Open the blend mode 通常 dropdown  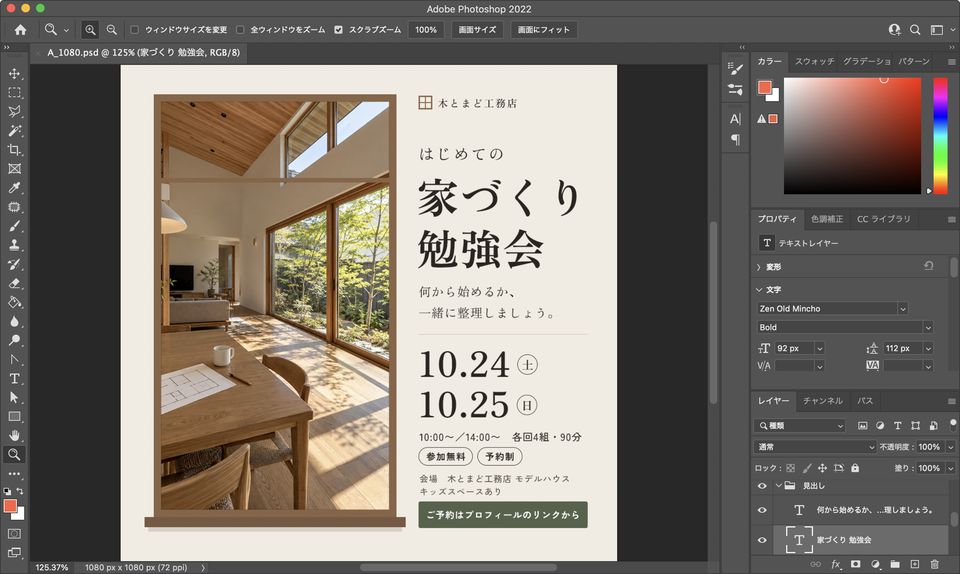pyautogui.click(x=815, y=447)
